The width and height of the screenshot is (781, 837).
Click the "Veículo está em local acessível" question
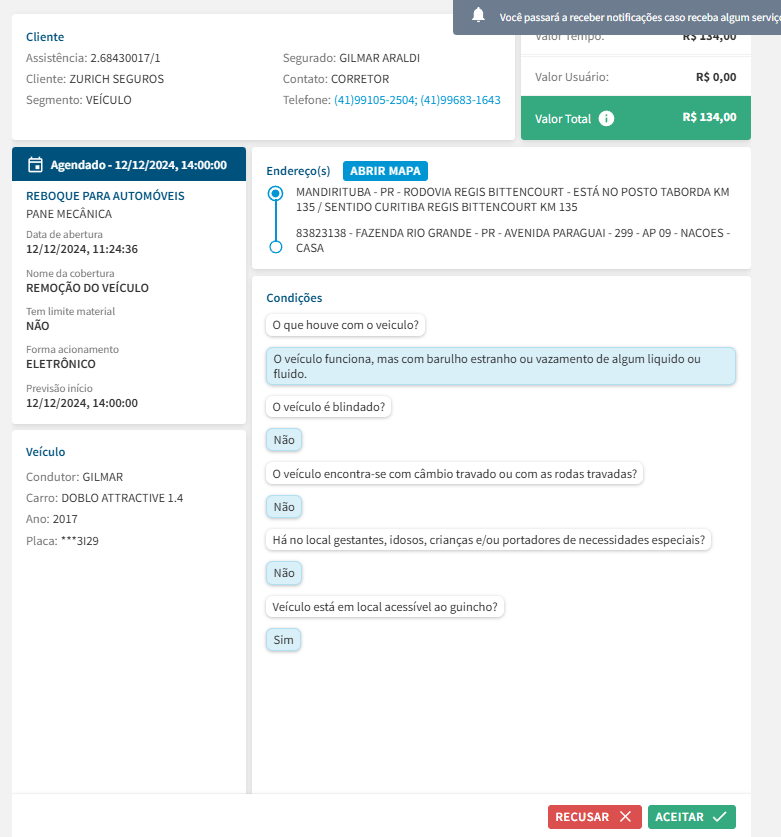(385, 606)
